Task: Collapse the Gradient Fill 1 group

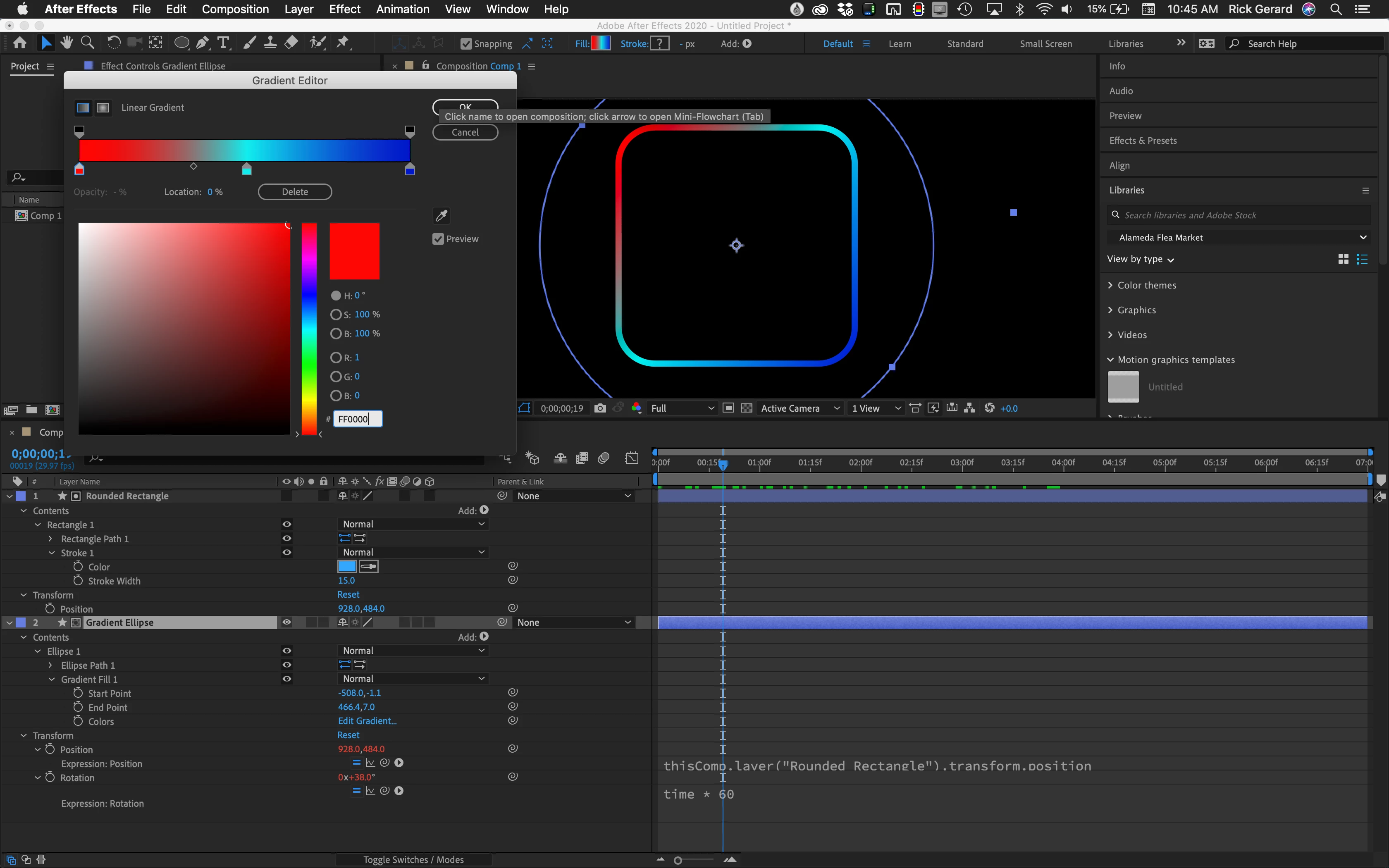Action: coord(52,679)
